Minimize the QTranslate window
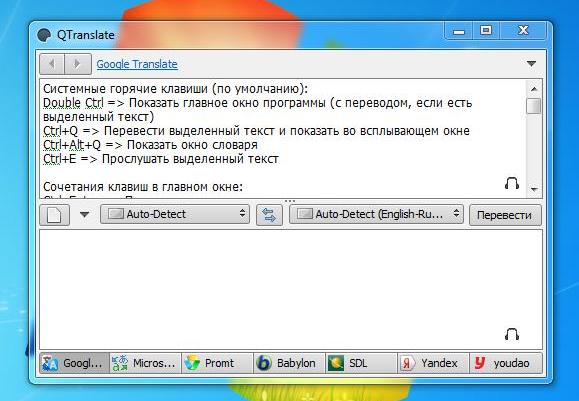 459,31
